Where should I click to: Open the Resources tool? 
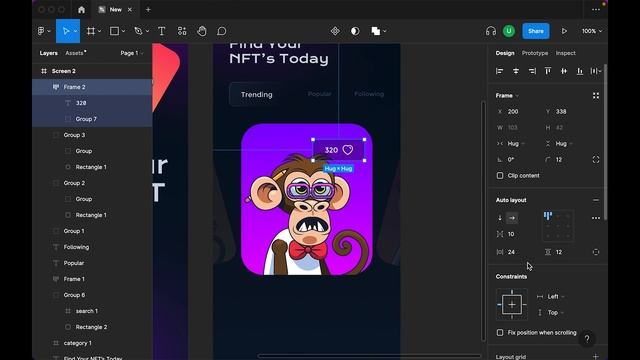[x=182, y=31]
